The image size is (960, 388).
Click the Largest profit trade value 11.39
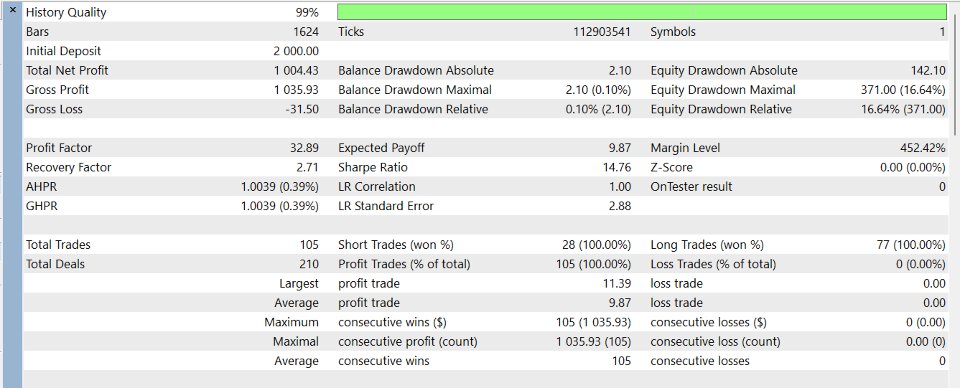click(x=617, y=283)
